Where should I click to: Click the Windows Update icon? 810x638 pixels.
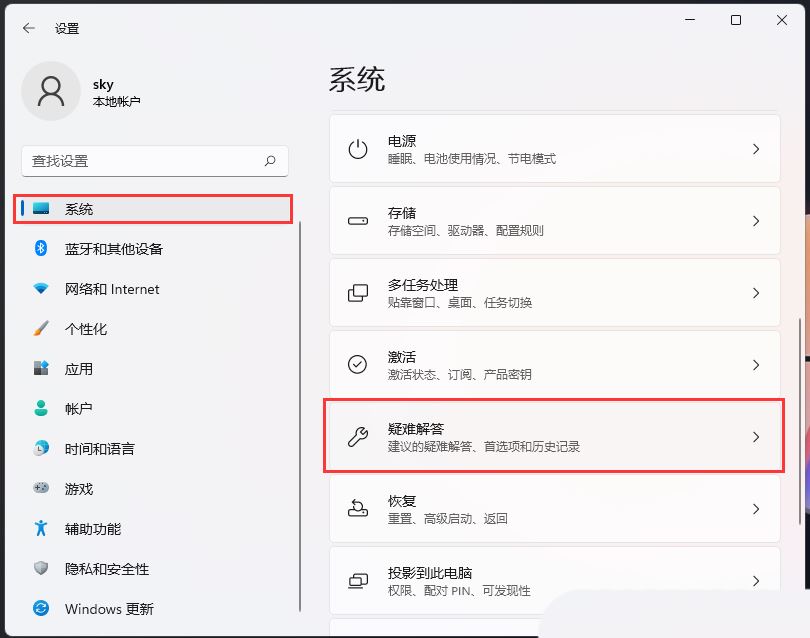point(41,608)
